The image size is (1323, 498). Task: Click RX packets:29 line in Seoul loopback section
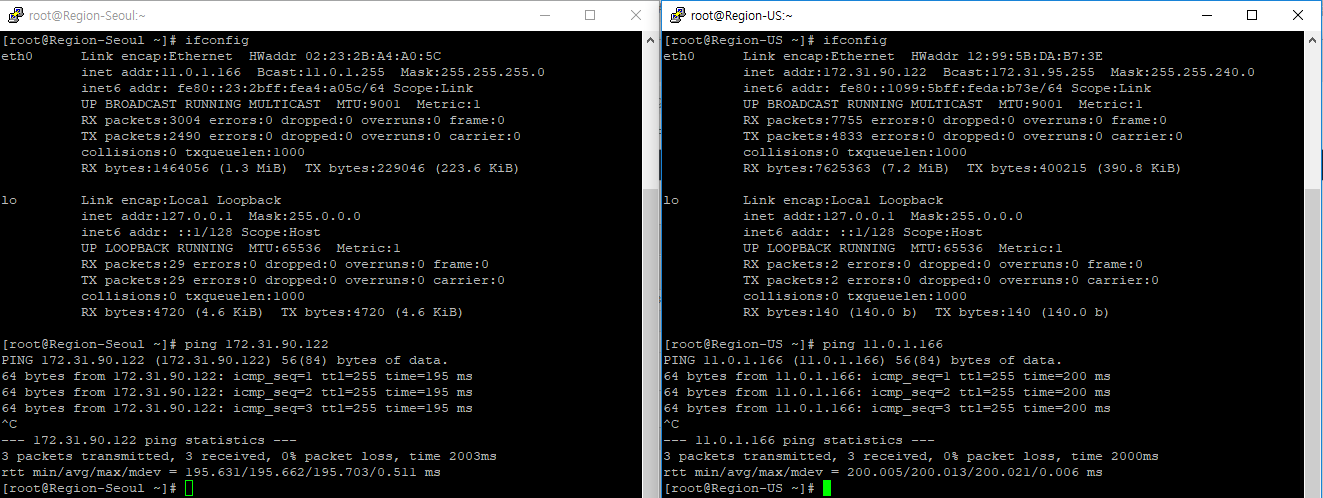click(285, 264)
